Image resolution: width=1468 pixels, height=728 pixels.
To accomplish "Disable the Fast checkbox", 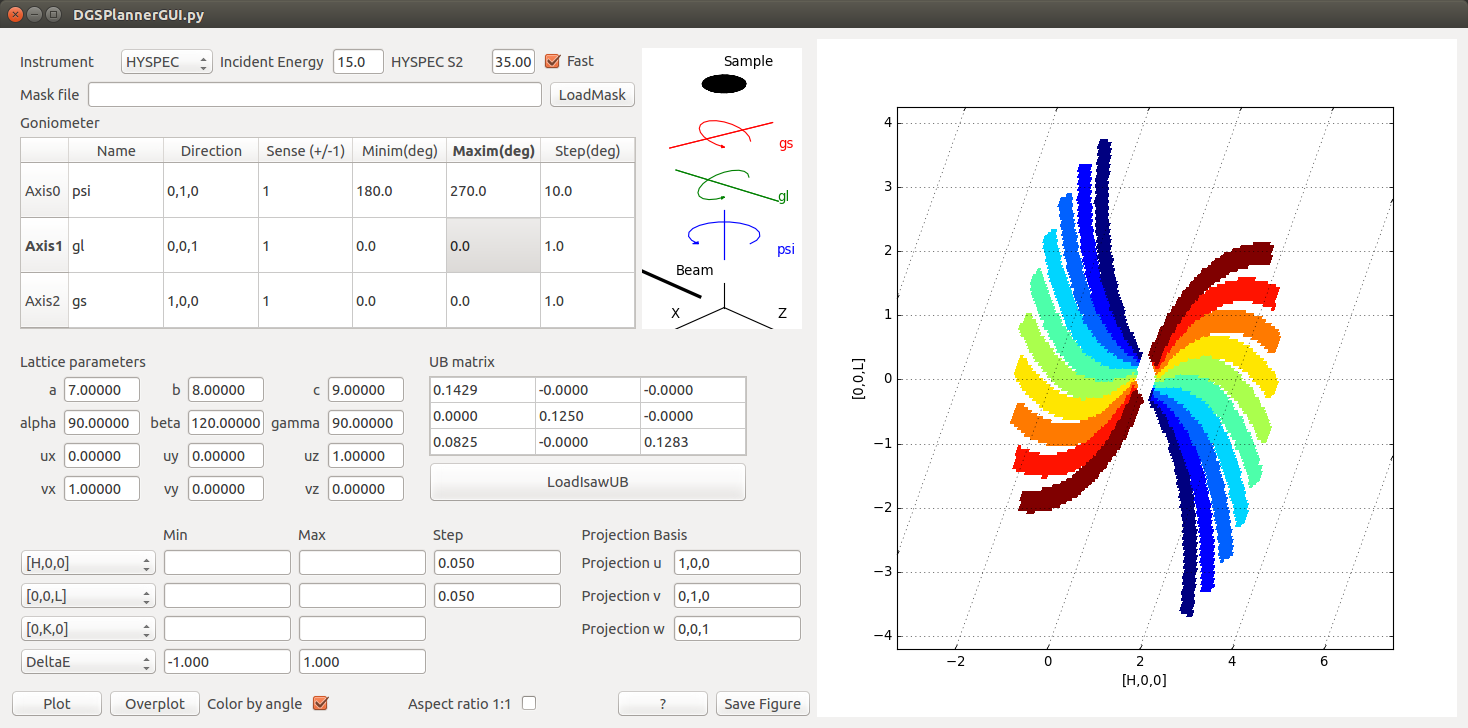I will click(552, 61).
